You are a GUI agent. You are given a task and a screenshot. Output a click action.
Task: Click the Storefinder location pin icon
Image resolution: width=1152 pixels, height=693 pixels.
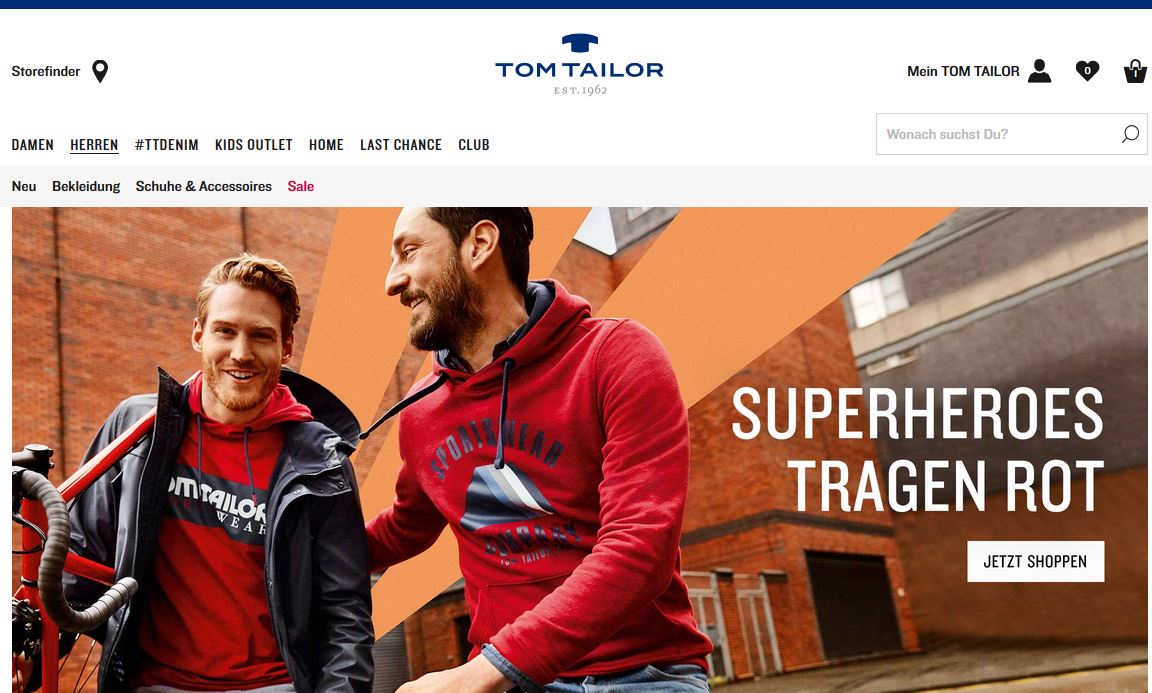click(100, 71)
